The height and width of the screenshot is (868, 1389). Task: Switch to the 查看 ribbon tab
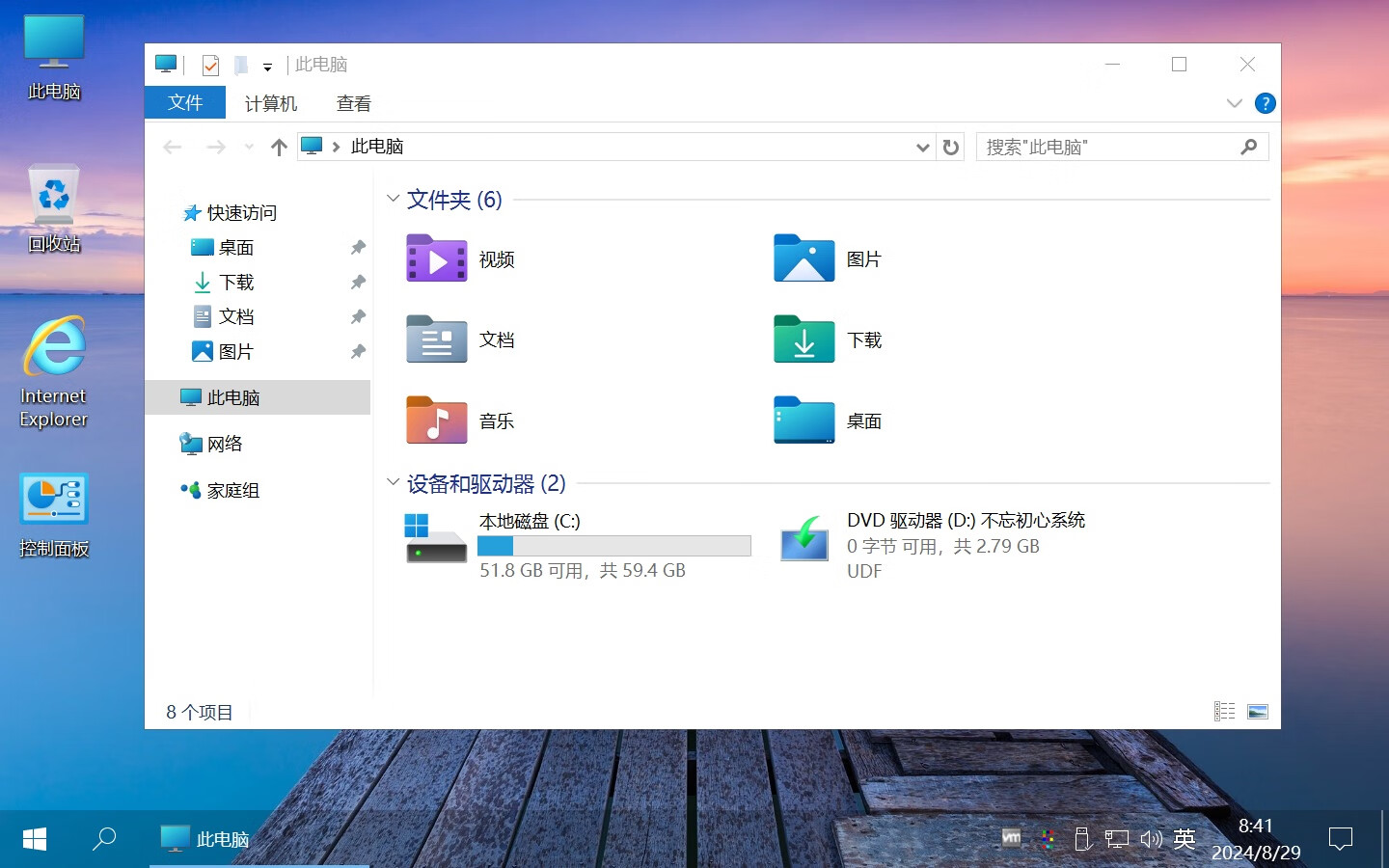[x=353, y=103]
